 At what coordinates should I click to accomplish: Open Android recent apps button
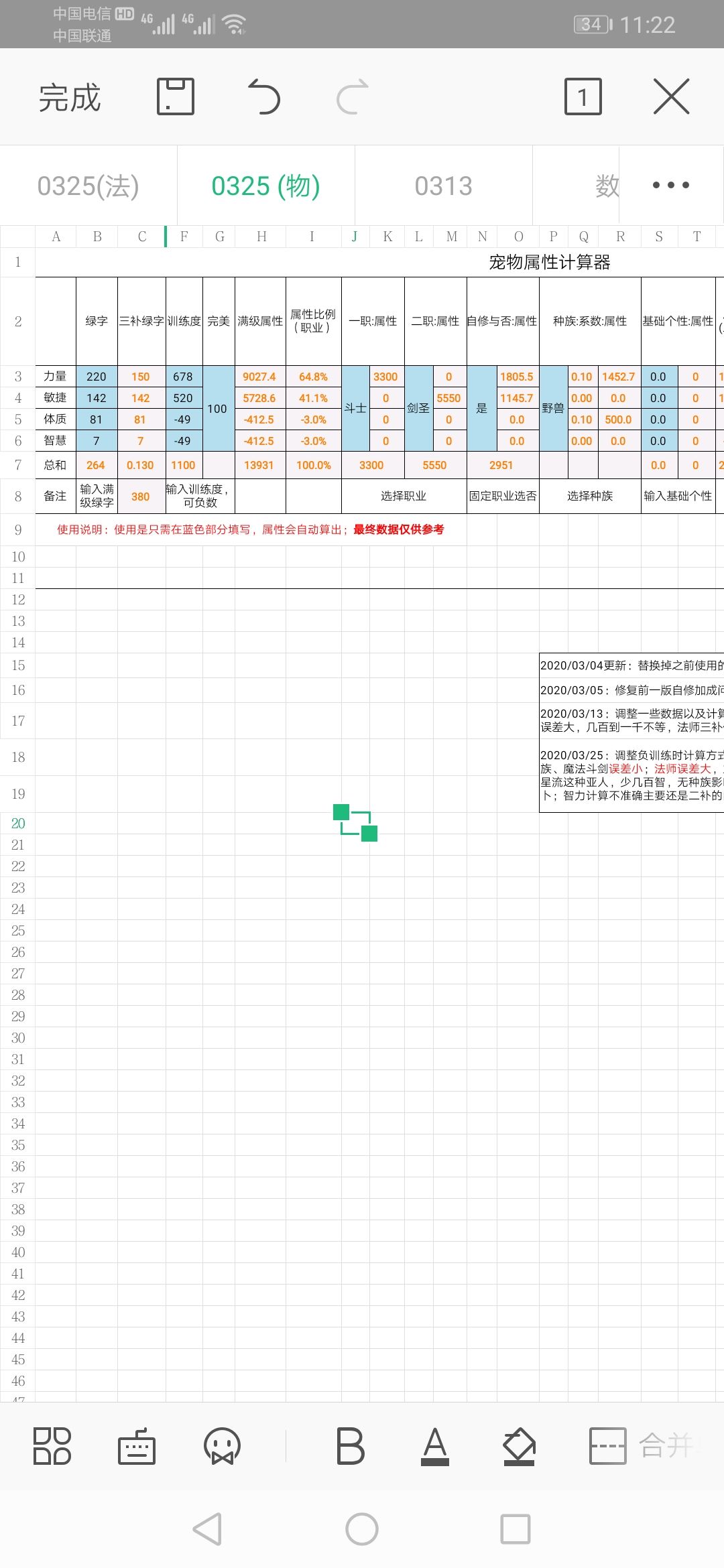click(x=516, y=1529)
